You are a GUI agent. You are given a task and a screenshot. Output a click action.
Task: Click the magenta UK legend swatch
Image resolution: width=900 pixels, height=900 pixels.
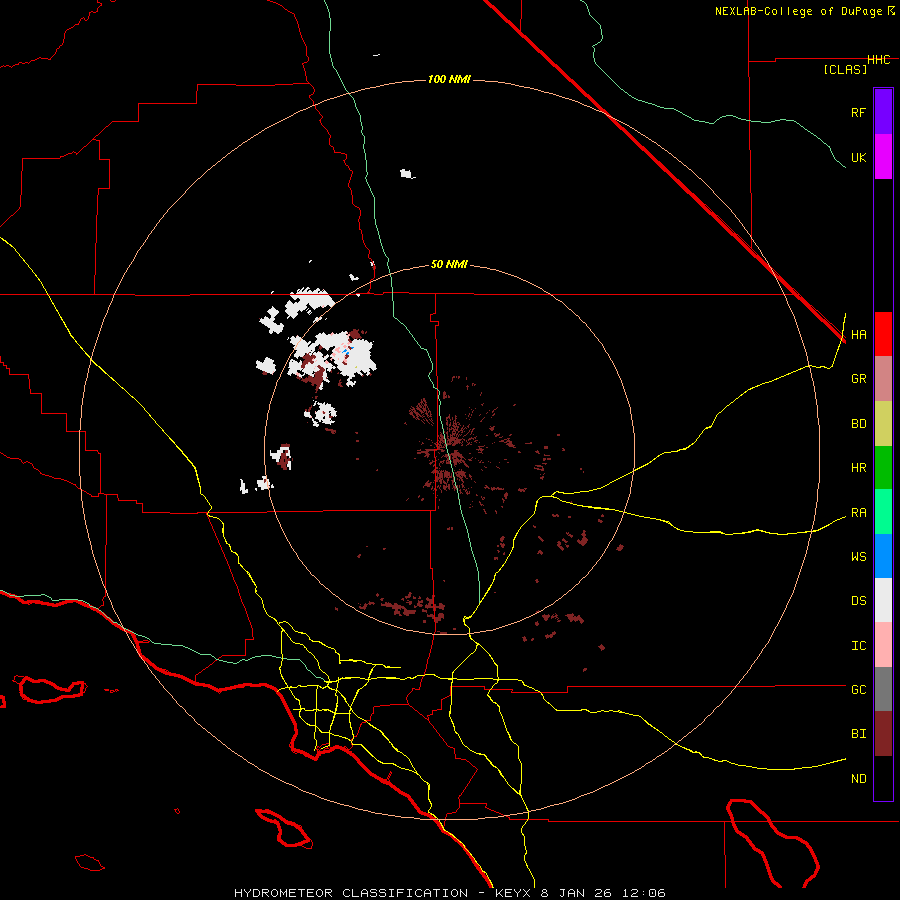pyautogui.click(x=882, y=157)
